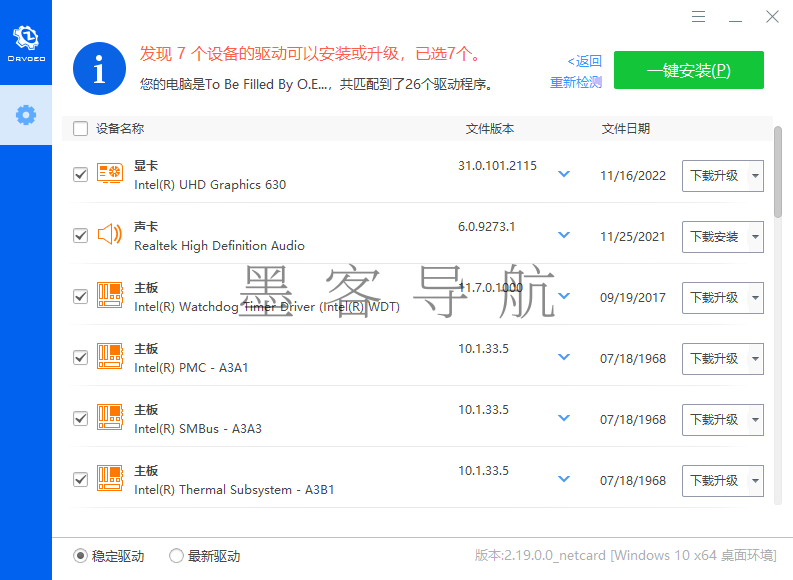Uncheck the Intel Watchdog Timer Driver checkbox
793x580 pixels.
[80, 296]
